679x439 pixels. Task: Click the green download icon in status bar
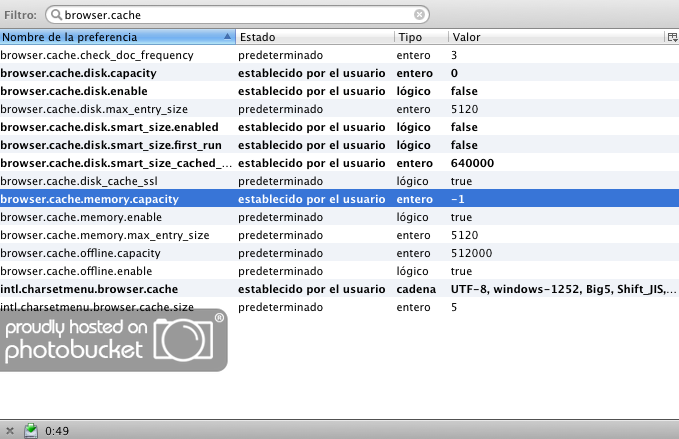pyautogui.click(x=31, y=430)
